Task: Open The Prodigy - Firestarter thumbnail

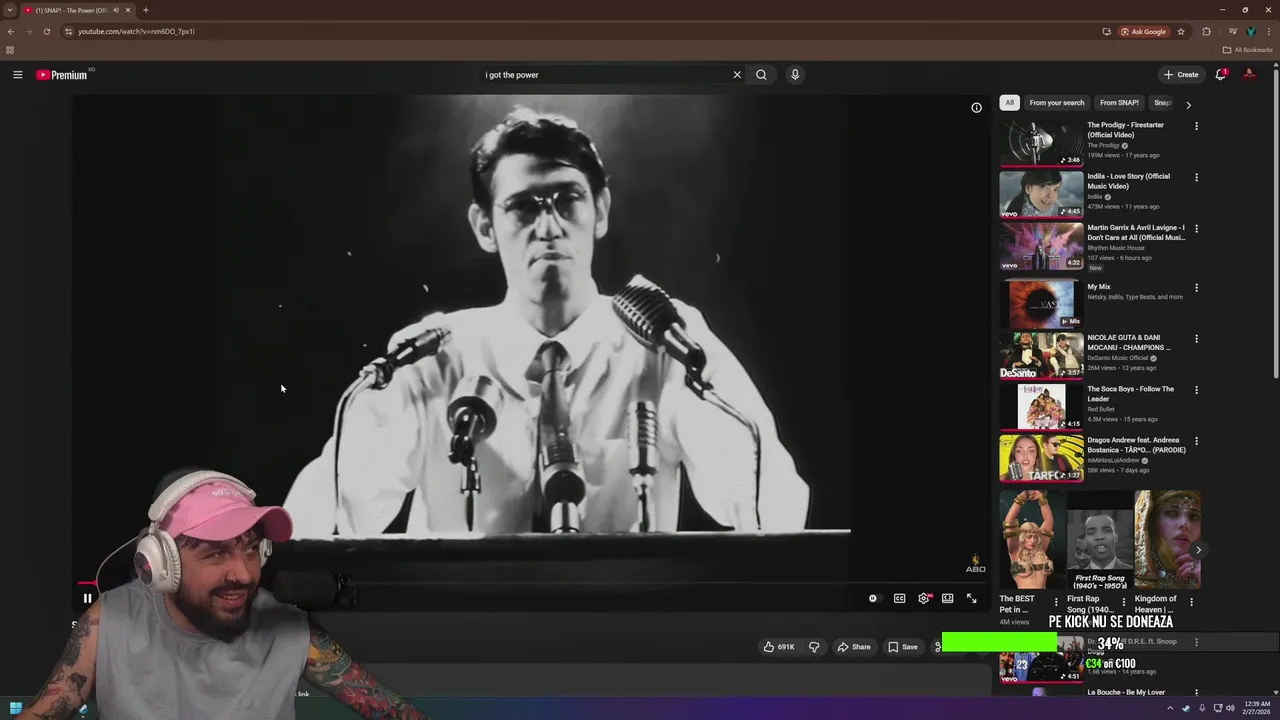Action: tap(1041, 143)
